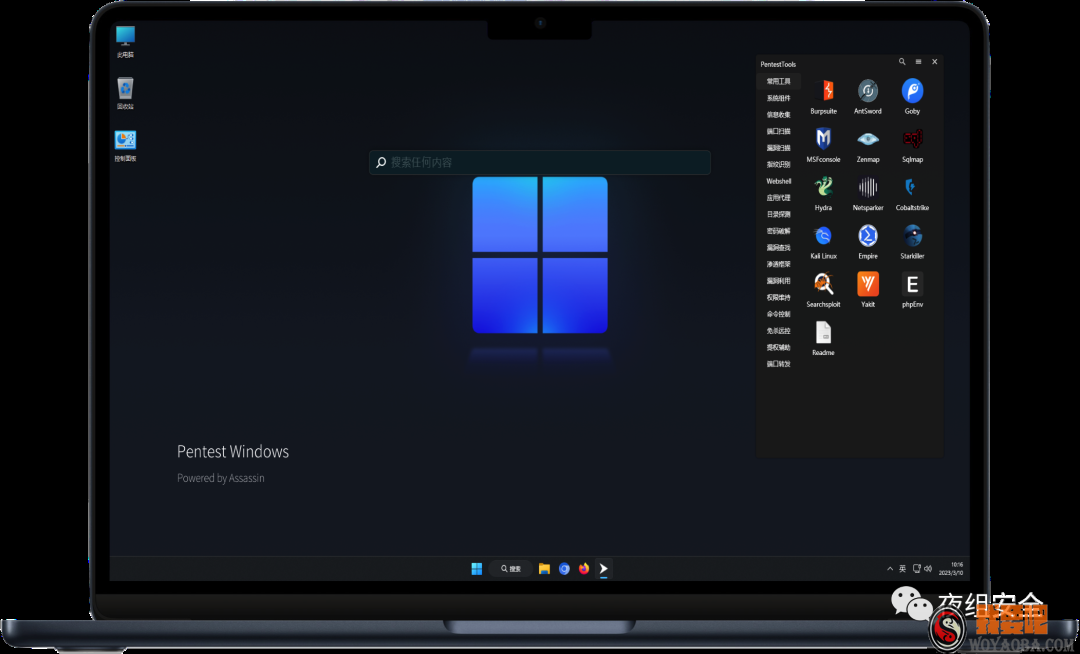
Task: Open the network status tray icon
Action: 916,569
